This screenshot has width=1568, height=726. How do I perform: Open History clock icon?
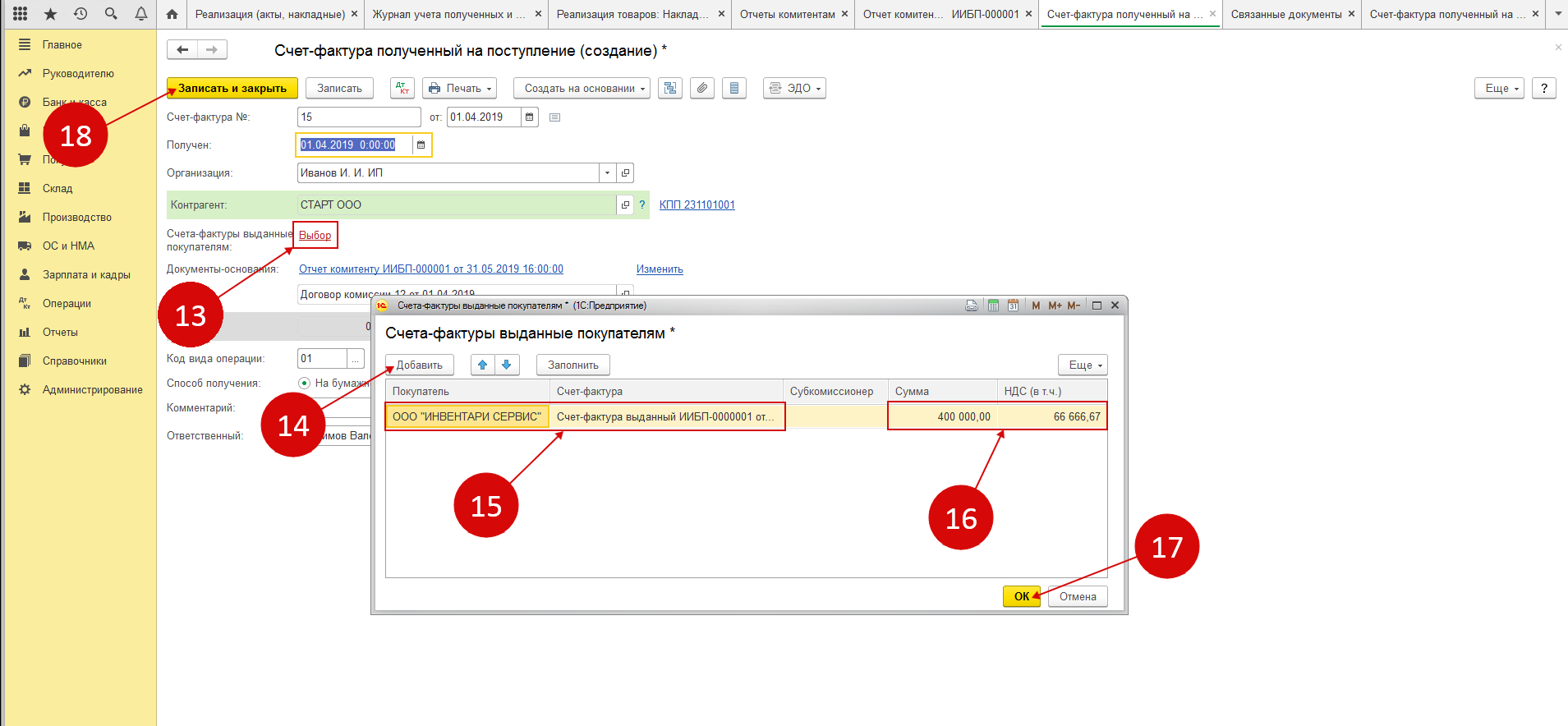pyautogui.click(x=80, y=14)
